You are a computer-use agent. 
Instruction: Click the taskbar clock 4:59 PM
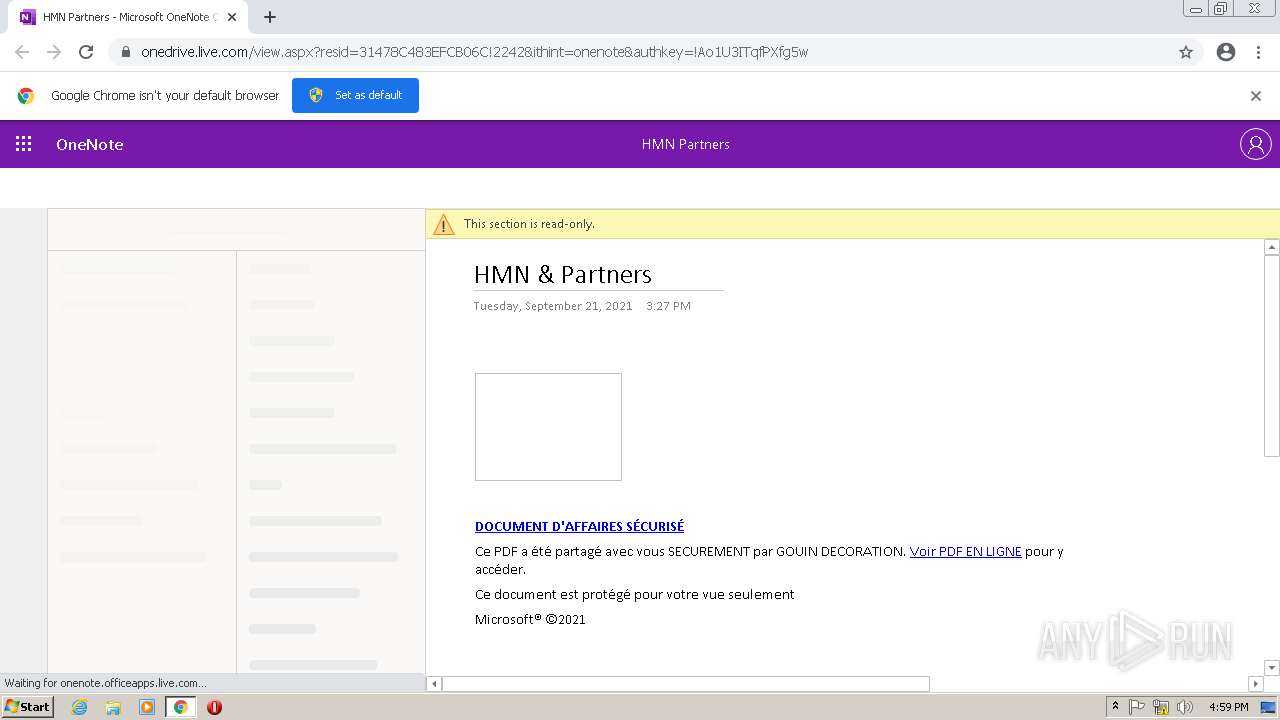[x=1228, y=707]
